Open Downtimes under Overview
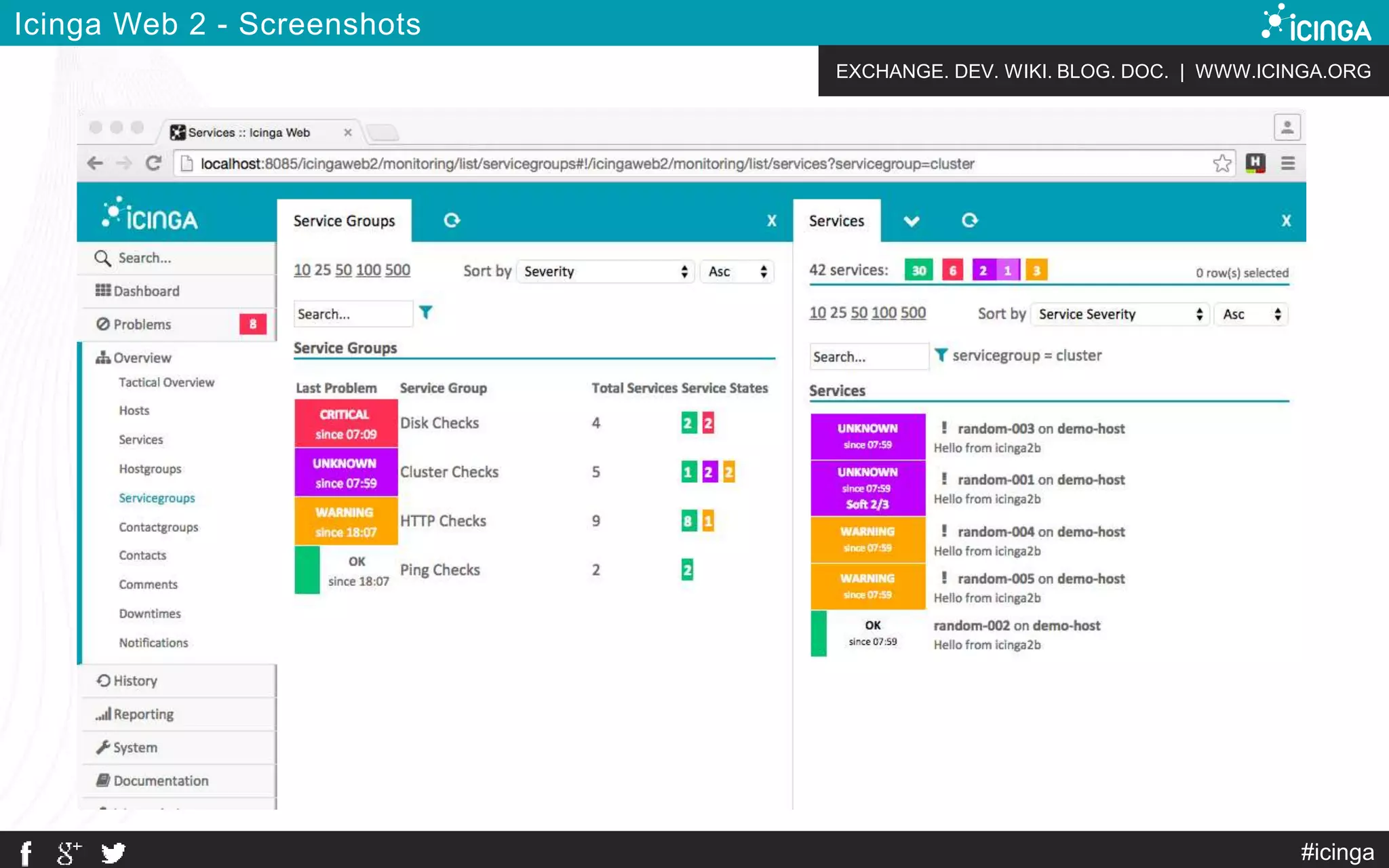The width and height of the screenshot is (1389, 868). tap(150, 614)
